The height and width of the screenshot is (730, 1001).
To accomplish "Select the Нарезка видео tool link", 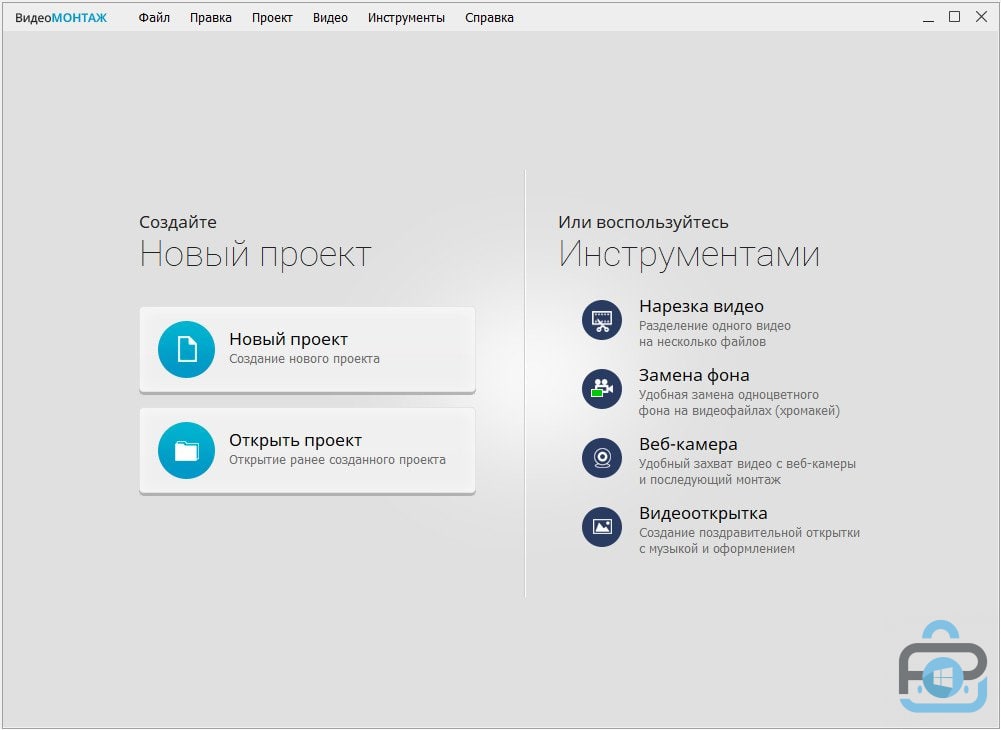I will pos(702,307).
